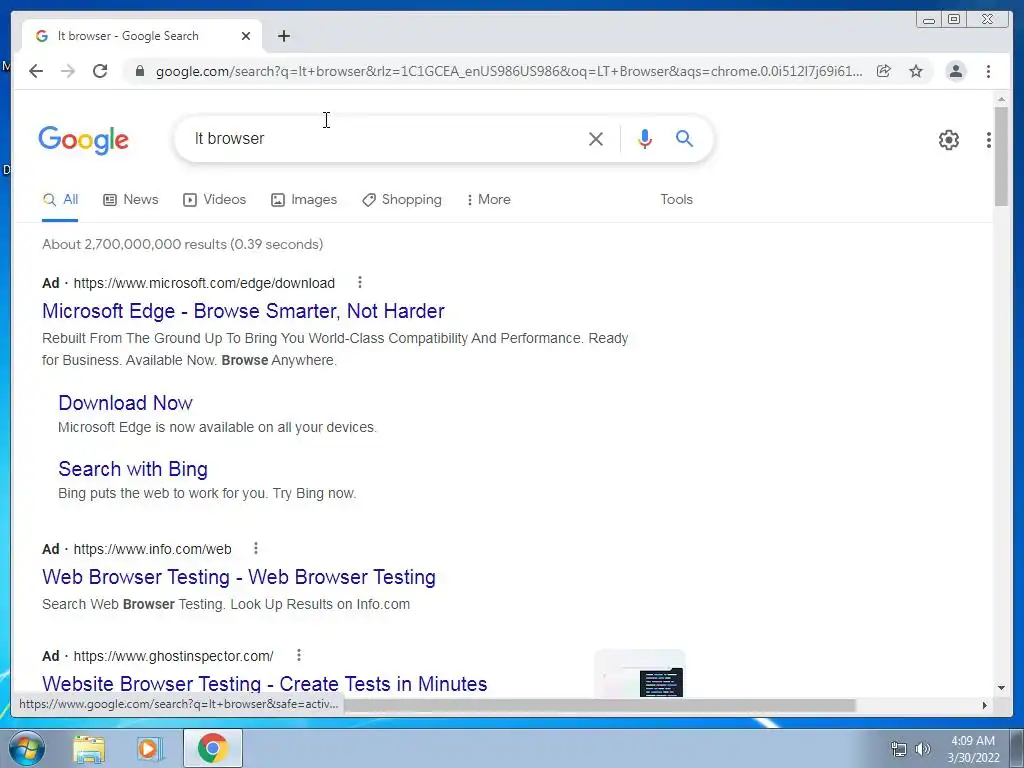1024x768 pixels.
Task: Click the scroll down arrow
Action: 1001,688
